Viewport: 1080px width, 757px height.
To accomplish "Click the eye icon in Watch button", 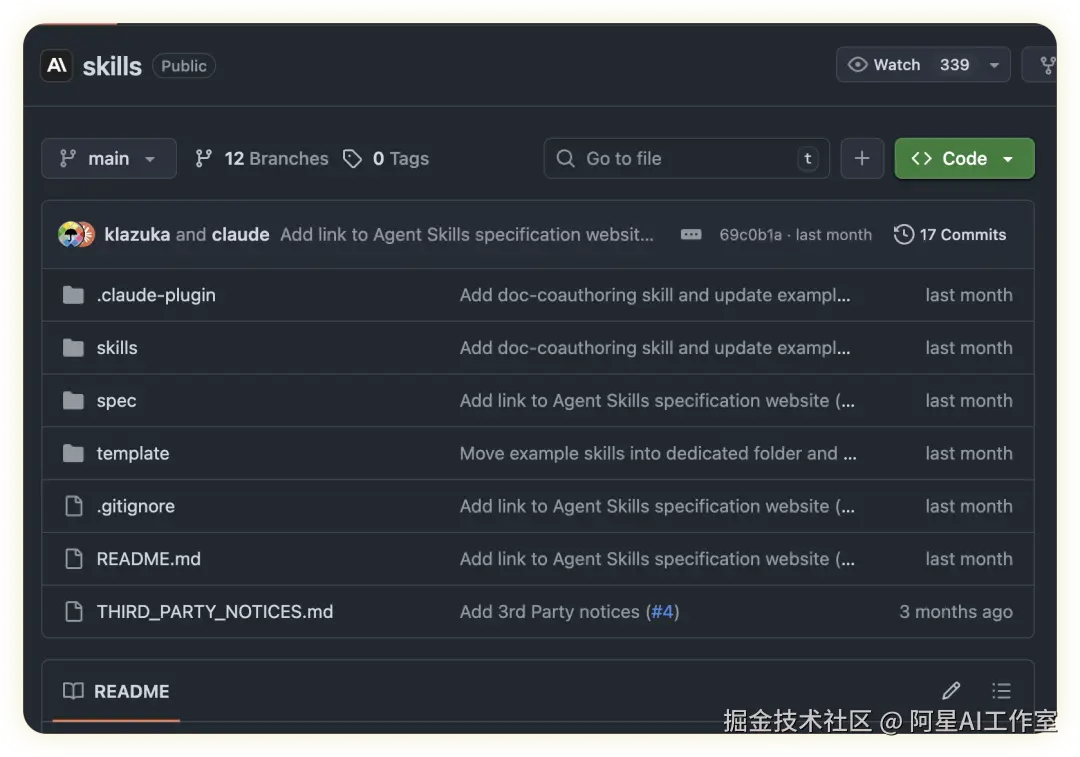I will [857, 65].
